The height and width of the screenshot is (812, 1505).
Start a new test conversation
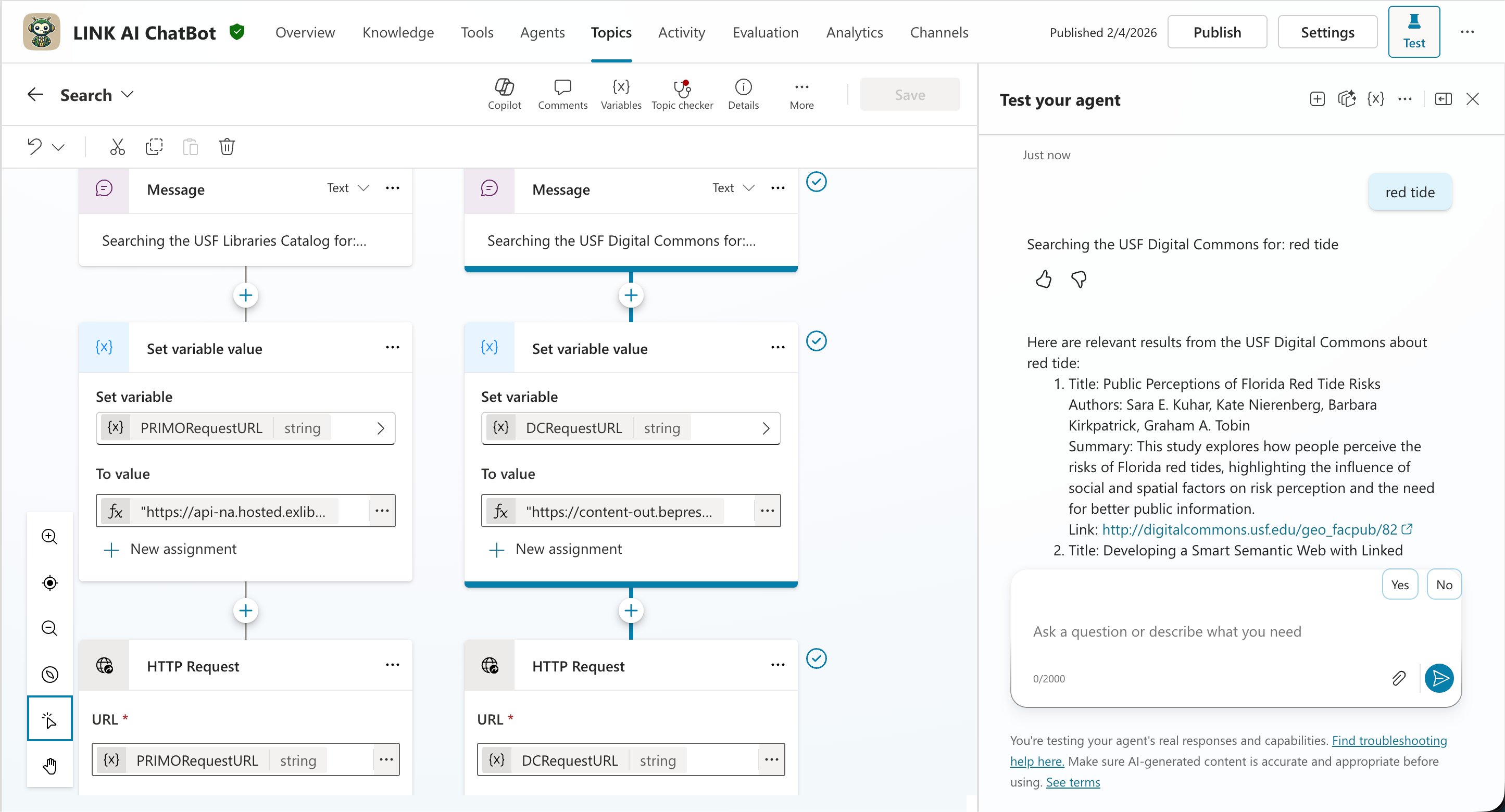click(1317, 99)
